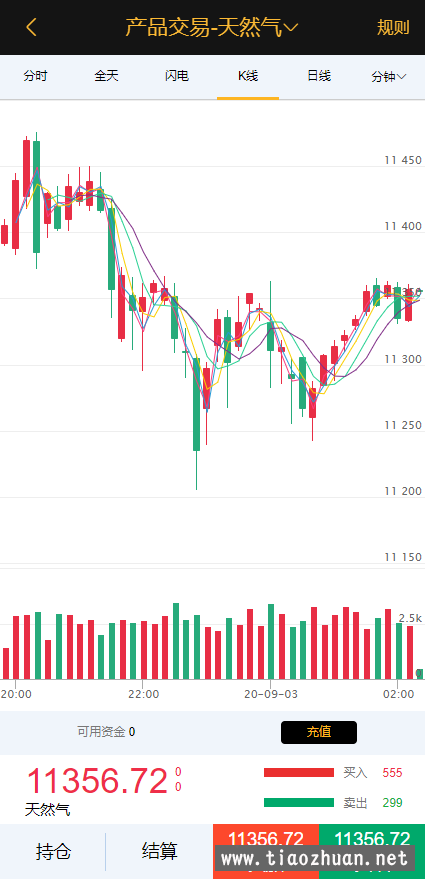
Task: Open the 持仓 positions section
Action: pos(53,852)
